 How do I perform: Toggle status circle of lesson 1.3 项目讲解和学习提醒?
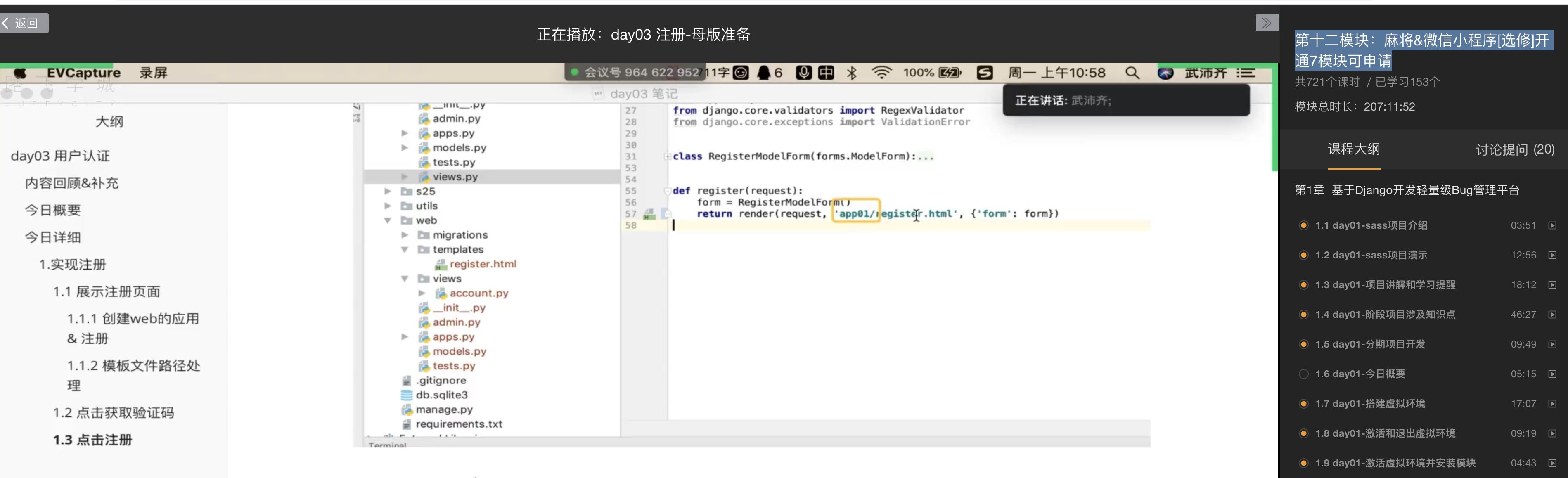pos(1303,285)
